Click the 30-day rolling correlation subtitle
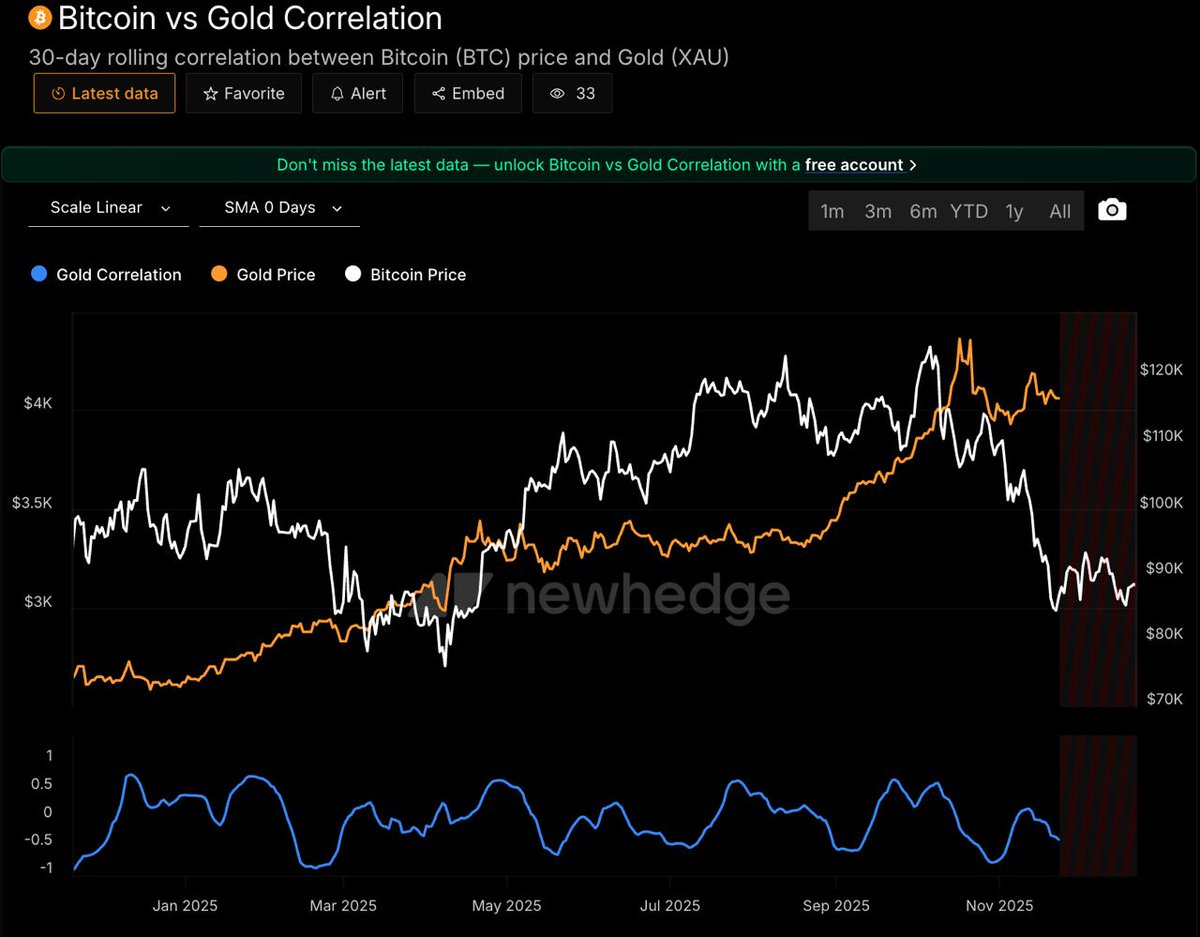 click(x=380, y=57)
